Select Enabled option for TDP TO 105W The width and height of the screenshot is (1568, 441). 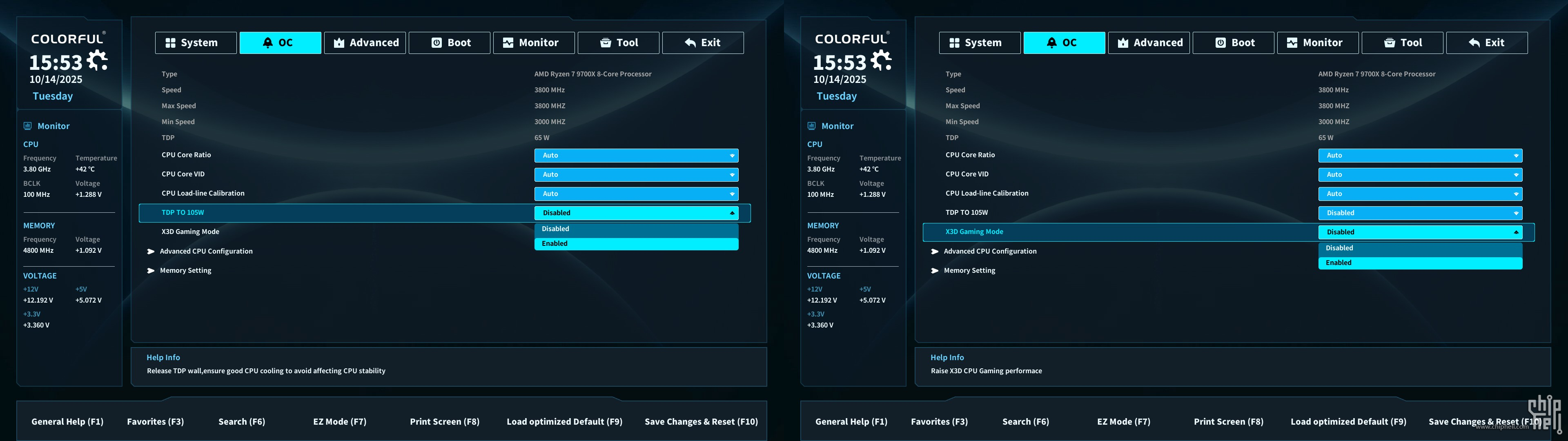click(636, 244)
